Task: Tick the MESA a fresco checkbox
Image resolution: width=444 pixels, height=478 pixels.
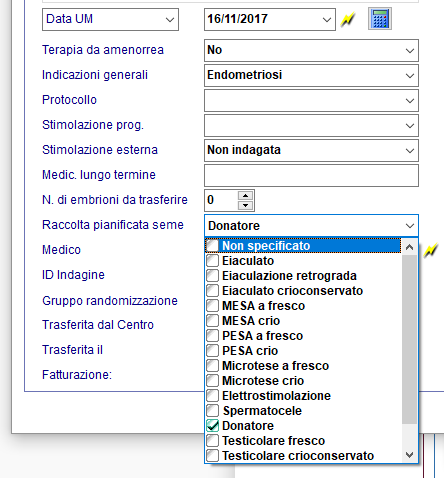Action: [212, 306]
